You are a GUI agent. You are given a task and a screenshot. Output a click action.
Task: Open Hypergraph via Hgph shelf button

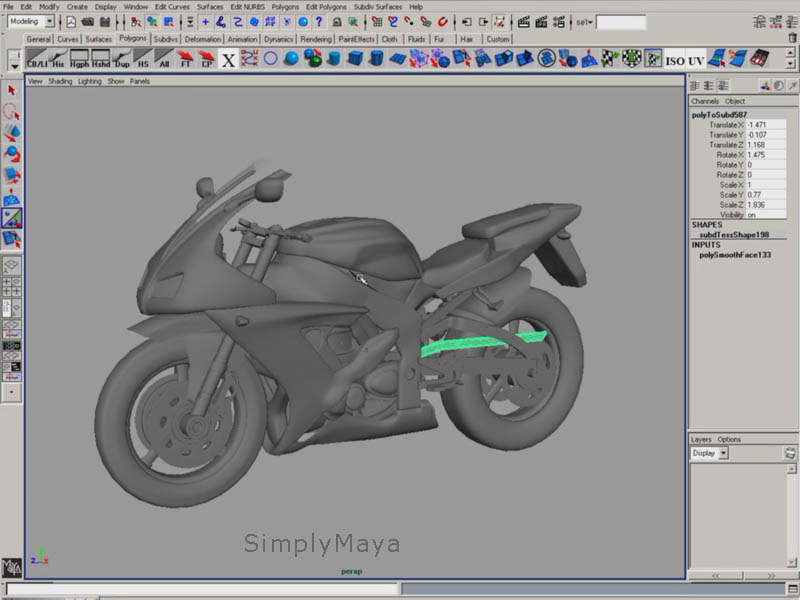click(79, 59)
